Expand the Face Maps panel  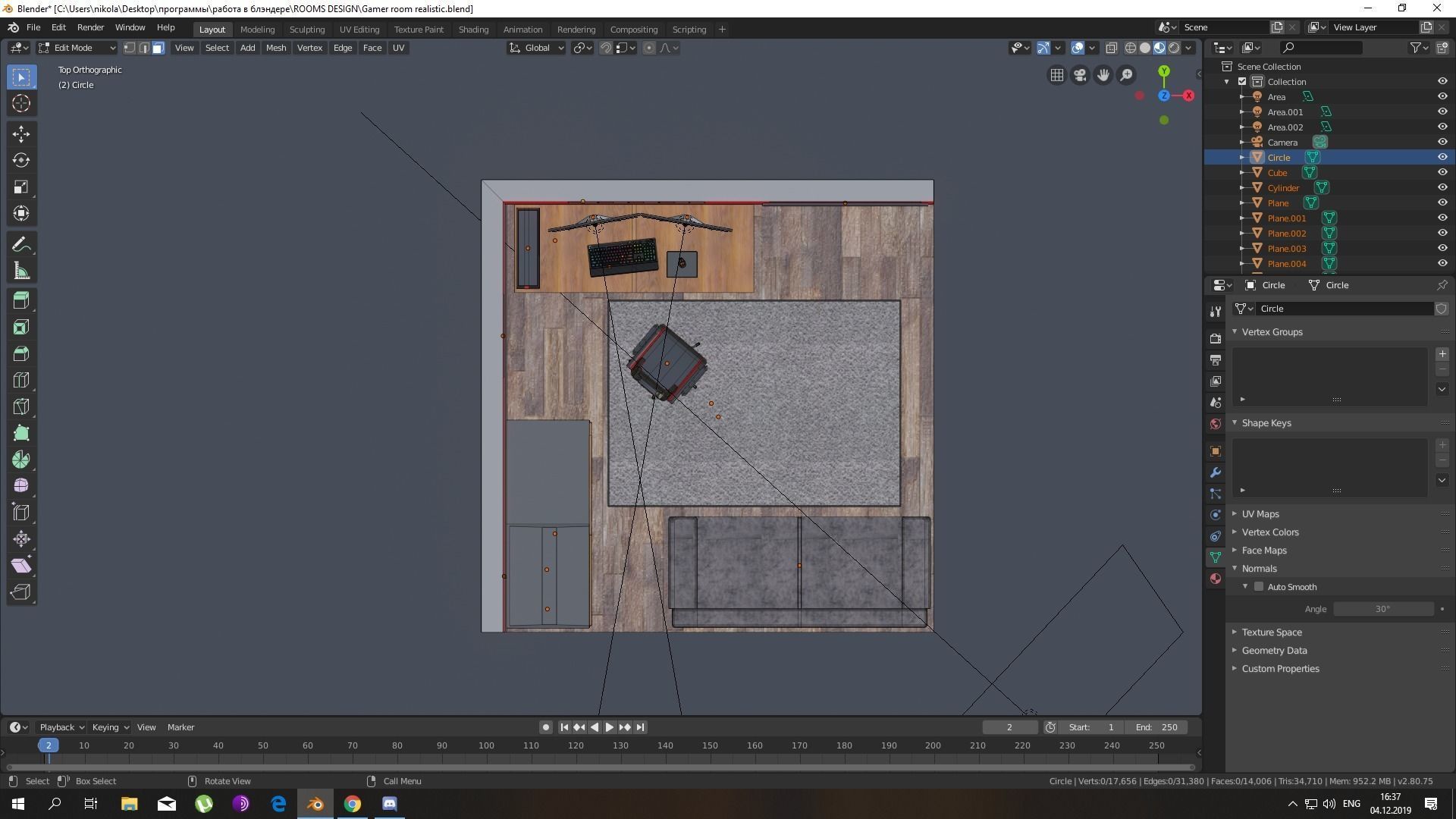[1263, 551]
